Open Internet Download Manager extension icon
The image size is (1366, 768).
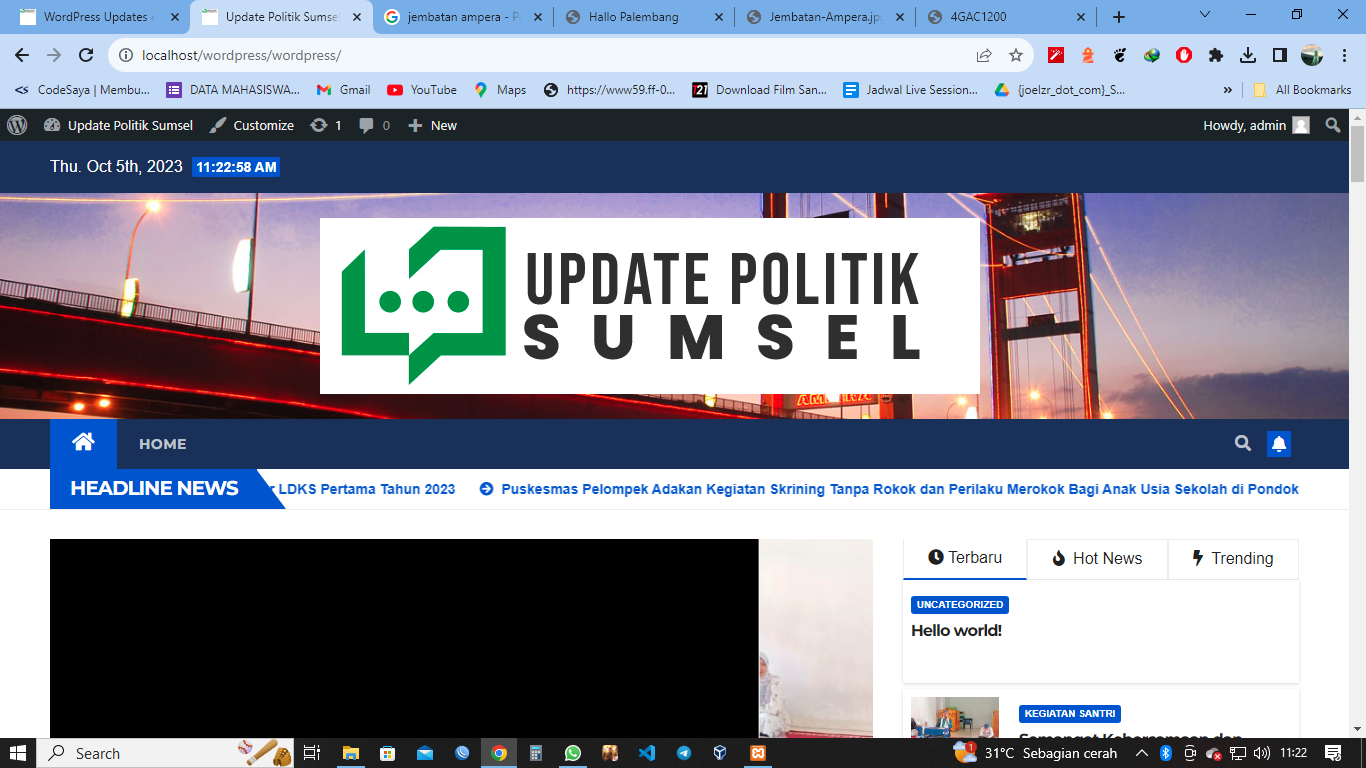click(1152, 55)
